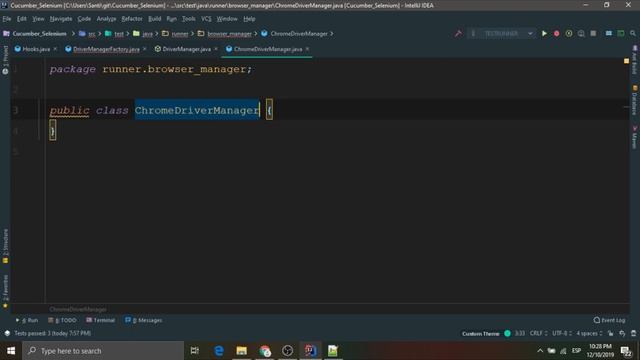Open the Navigate menu
The width and height of the screenshot is (640, 360).
61,19
